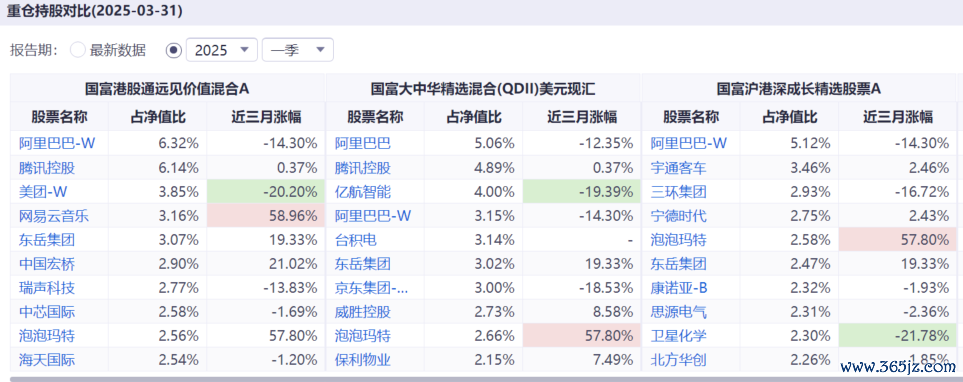Open 阿里巴巴-W link in 国富港股通远见价值混合A column
Viewport: 963px width, 382px height.
pyautogui.click(x=57, y=144)
